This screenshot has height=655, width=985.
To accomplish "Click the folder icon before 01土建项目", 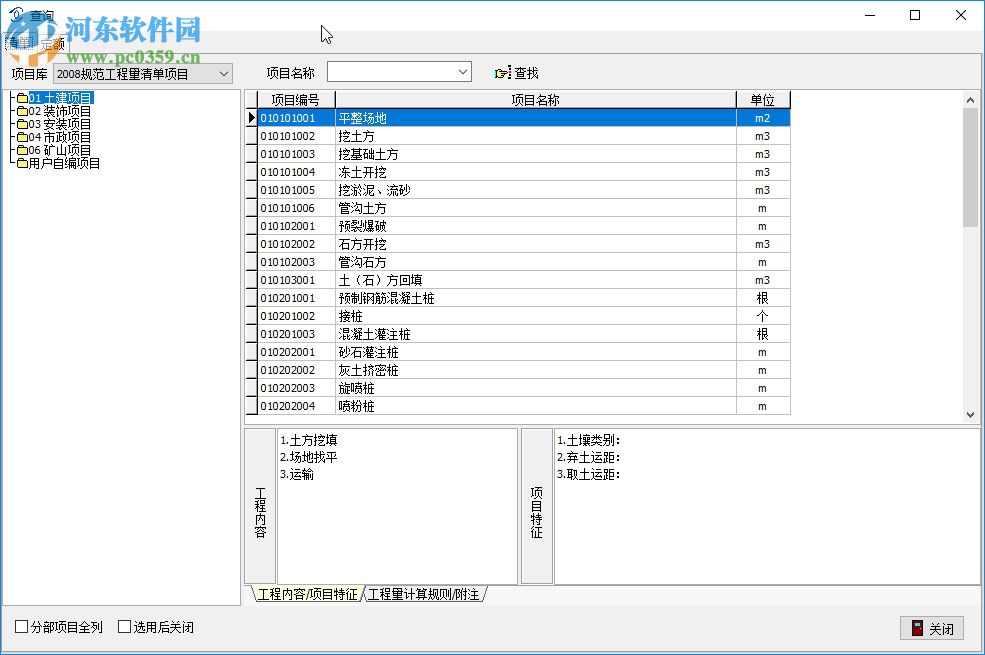I will click(x=23, y=98).
